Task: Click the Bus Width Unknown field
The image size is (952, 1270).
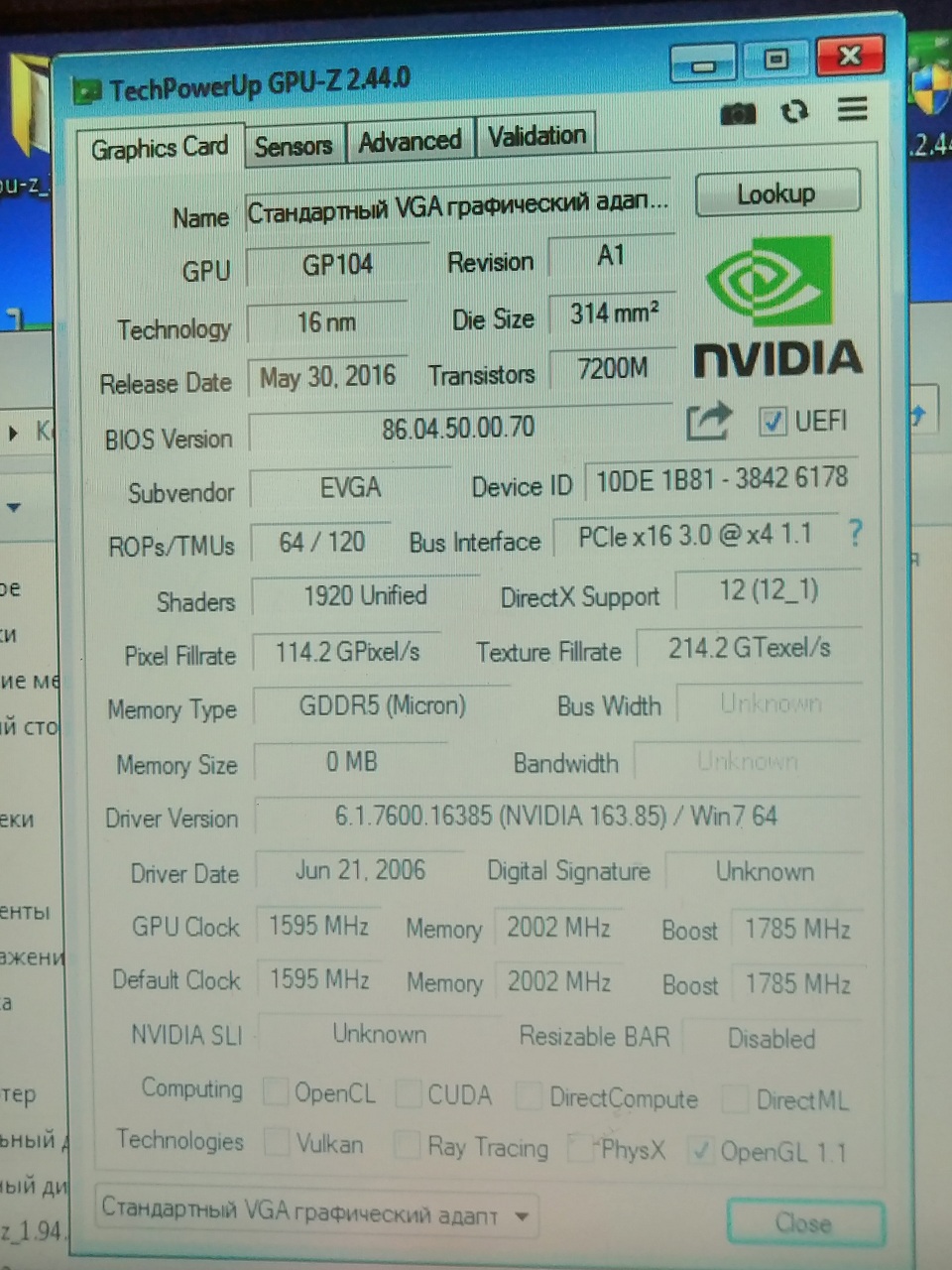Action: 770,703
